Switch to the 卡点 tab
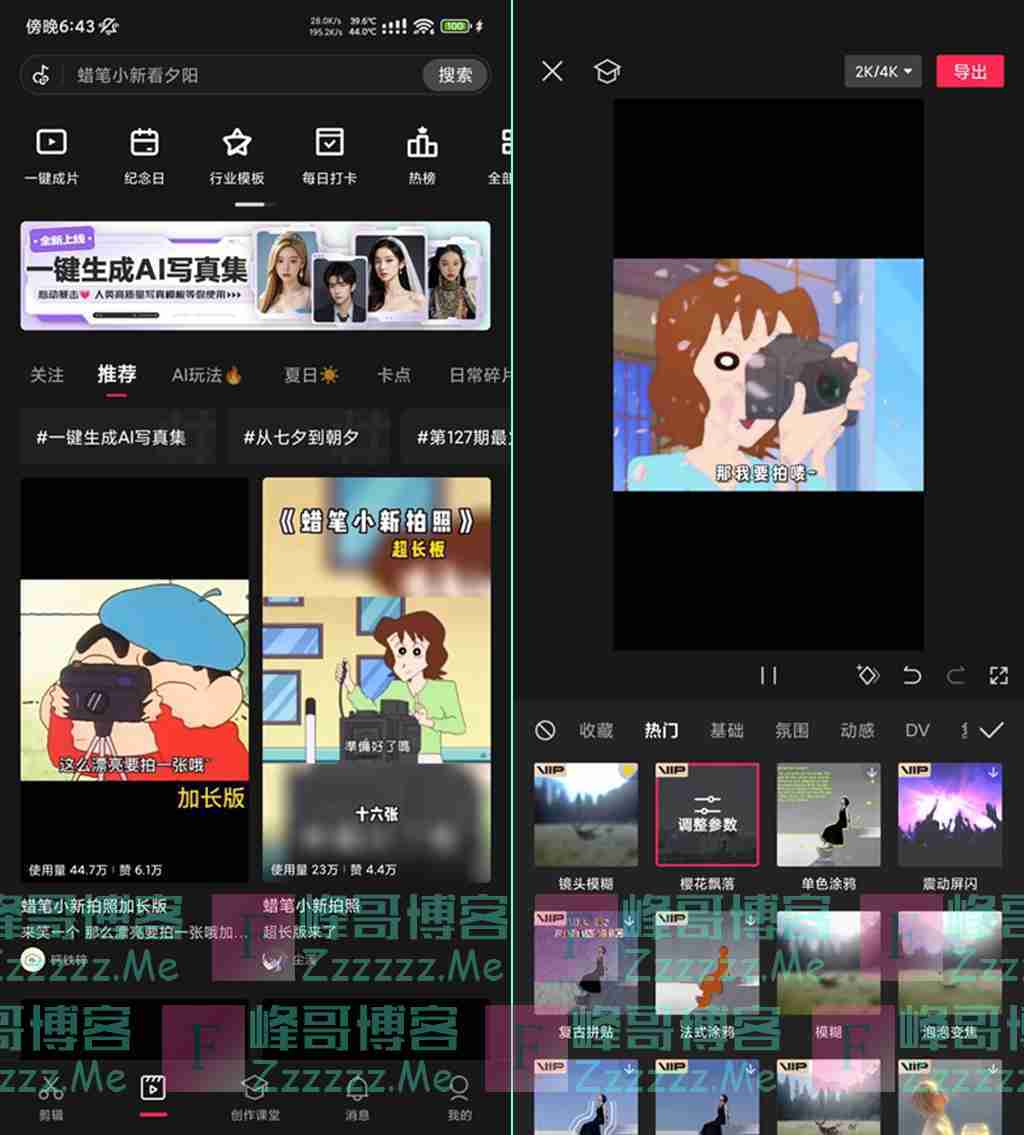This screenshot has height=1135, width=1024. (x=394, y=374)
